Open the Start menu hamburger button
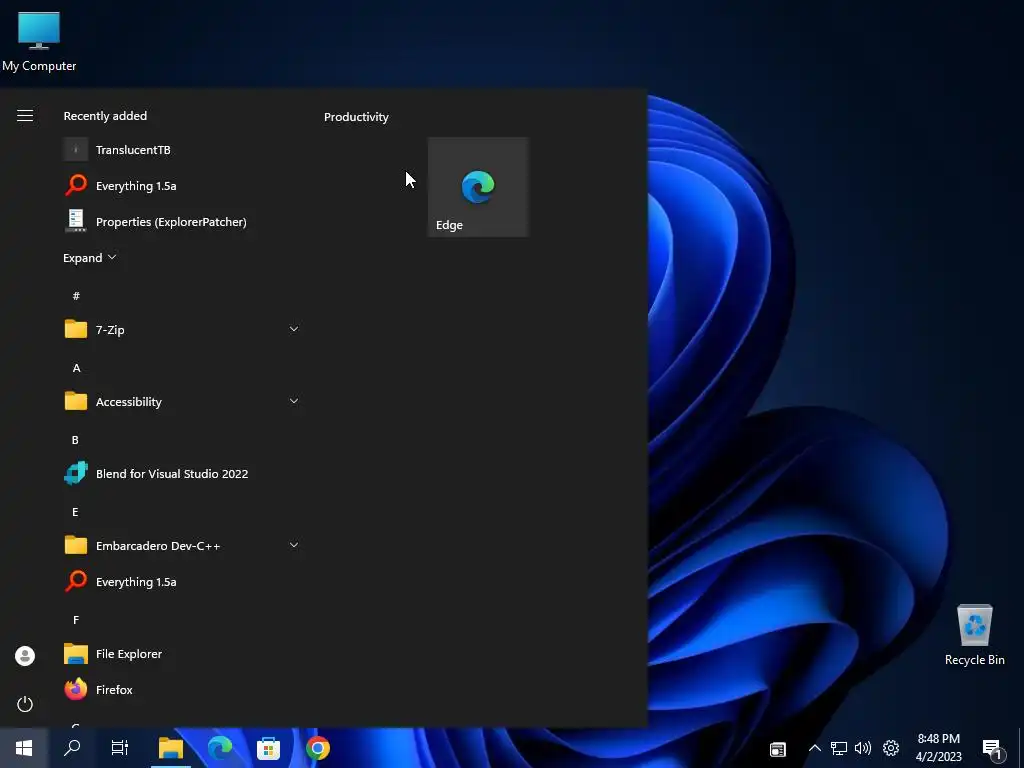Viewport: 1024px width, 768px height. pyautogui.click(x=25, y=116)
